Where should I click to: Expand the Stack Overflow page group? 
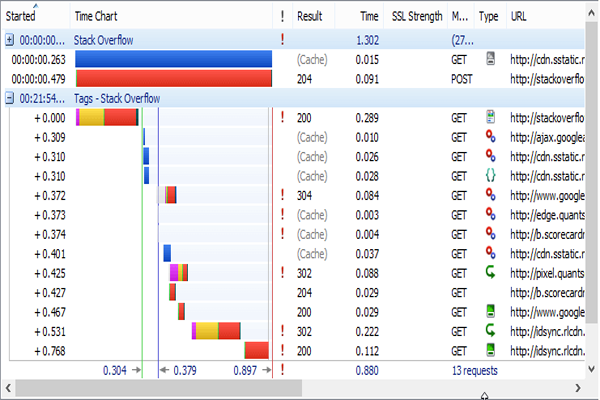point(9,40)
